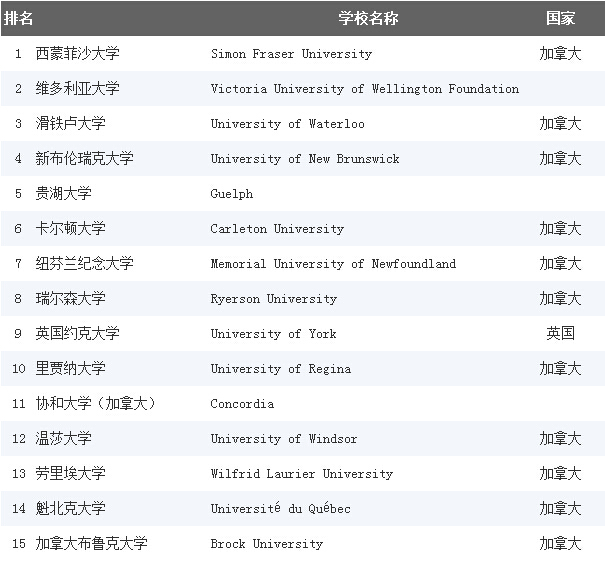
Task: Click University of York text
Action: tap(273, 334)
